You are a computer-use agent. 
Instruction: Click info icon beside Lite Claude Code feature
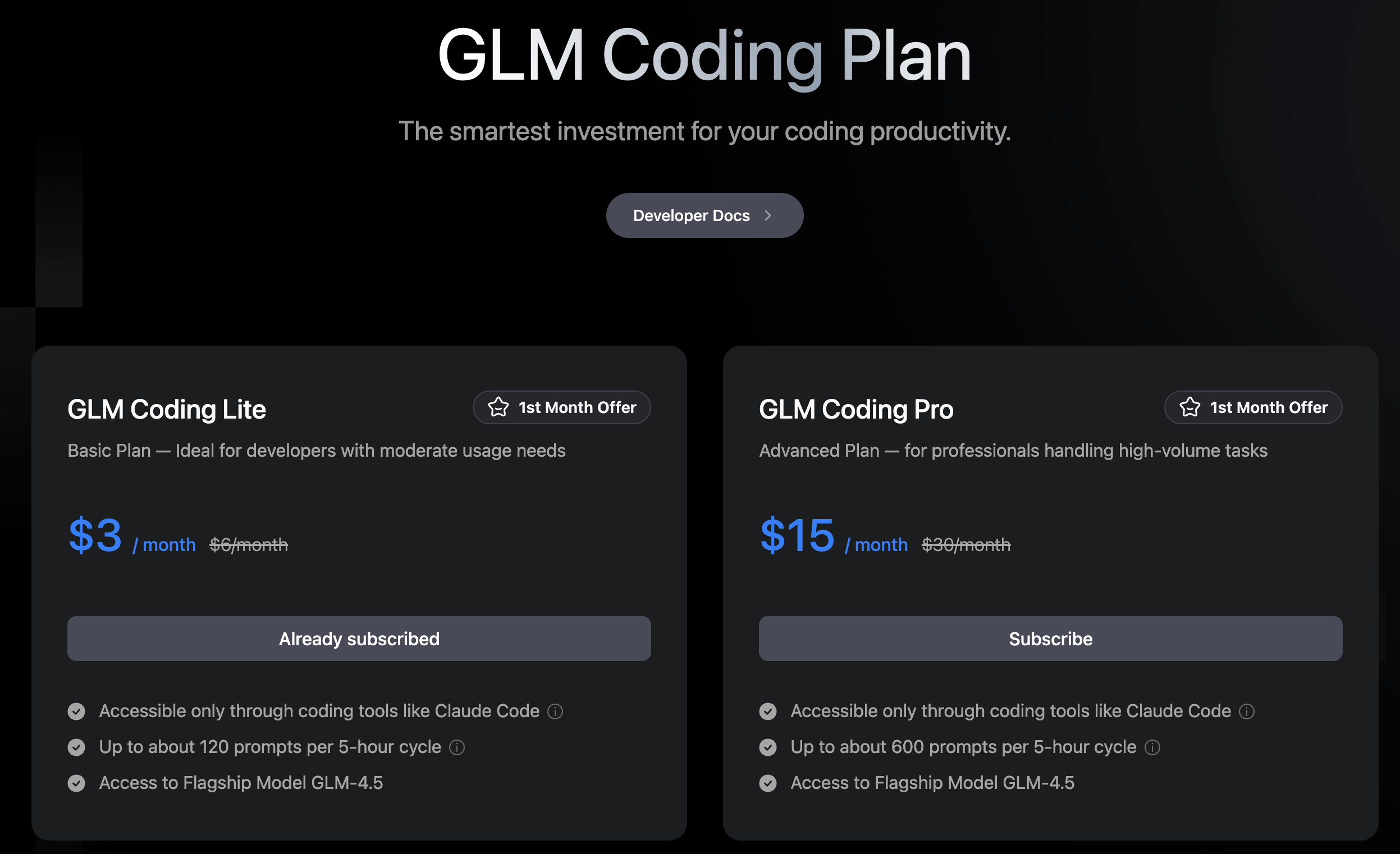(x=555, y=711)
